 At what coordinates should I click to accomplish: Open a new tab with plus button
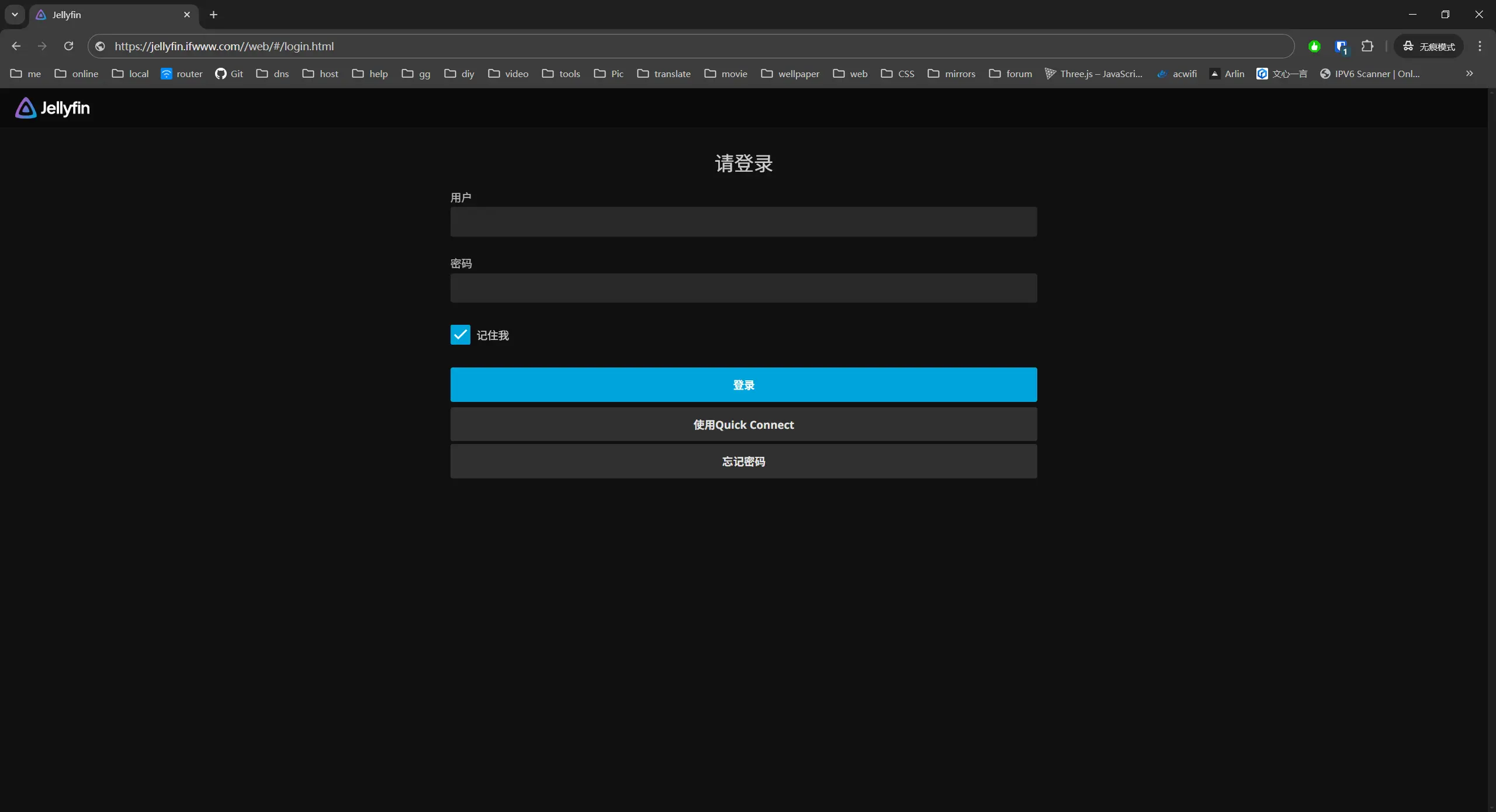click(213, 15)
